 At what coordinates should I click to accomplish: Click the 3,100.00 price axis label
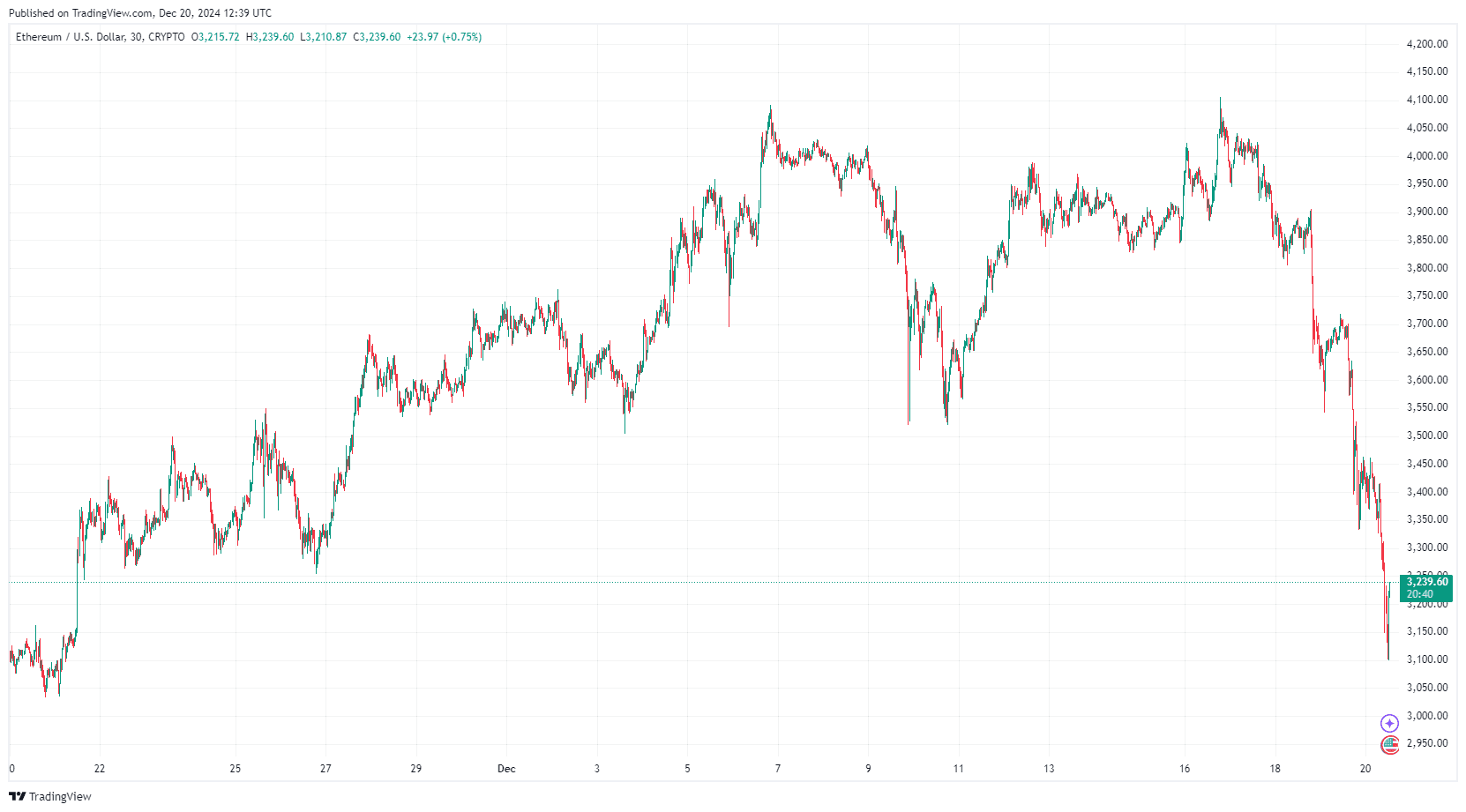pyautogui.click(x=1427, y=659)
